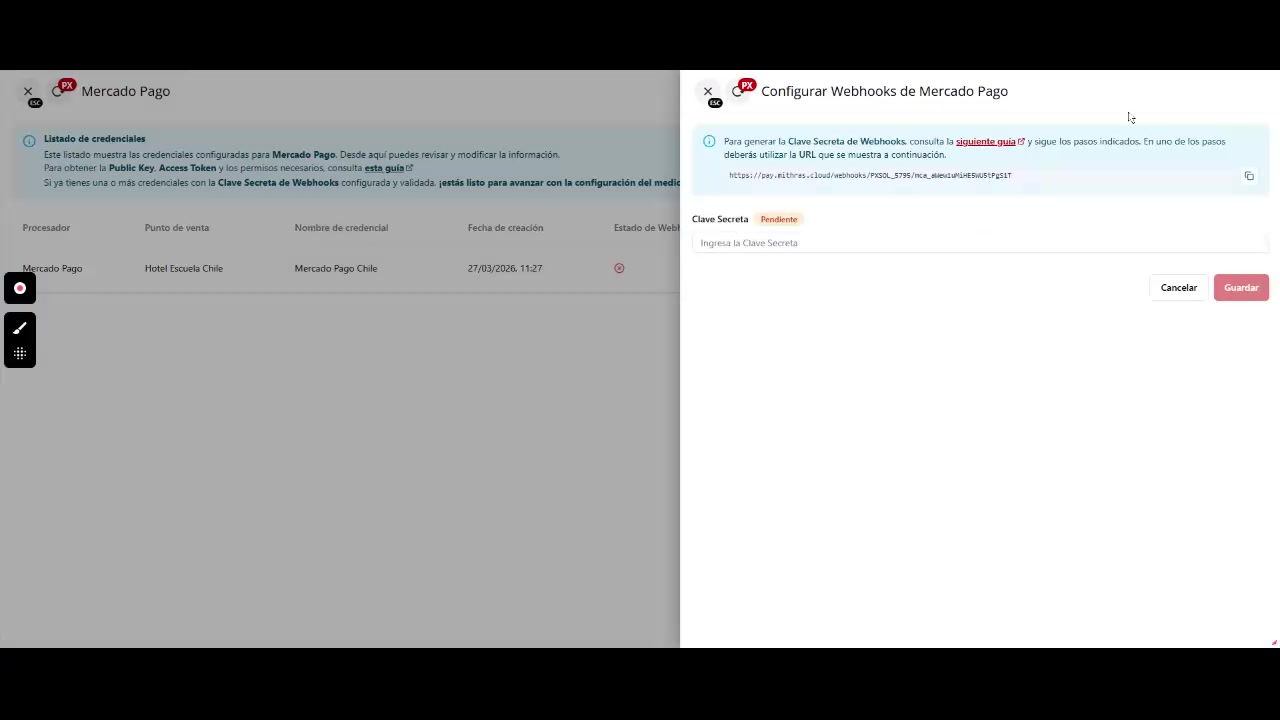
Task: Open the 'siguiente guía' link
Action: click(985, 142)
